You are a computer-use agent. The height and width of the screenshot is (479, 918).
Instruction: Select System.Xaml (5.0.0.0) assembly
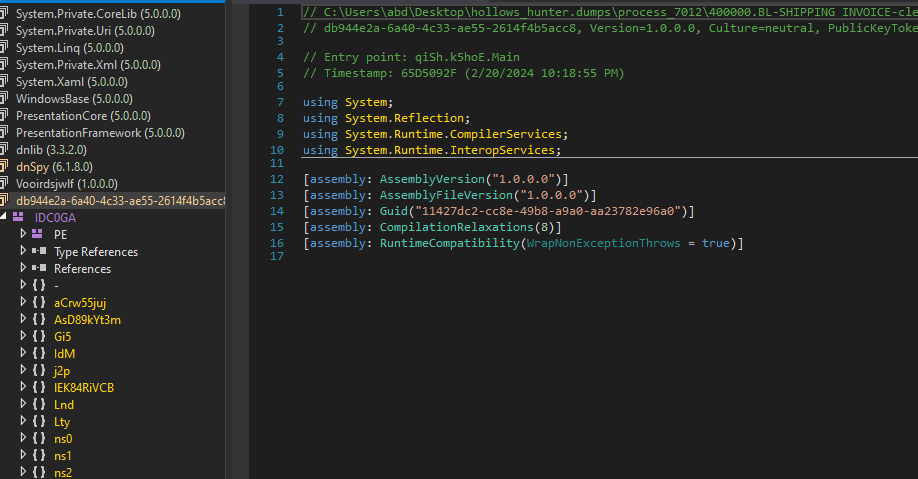72,81
